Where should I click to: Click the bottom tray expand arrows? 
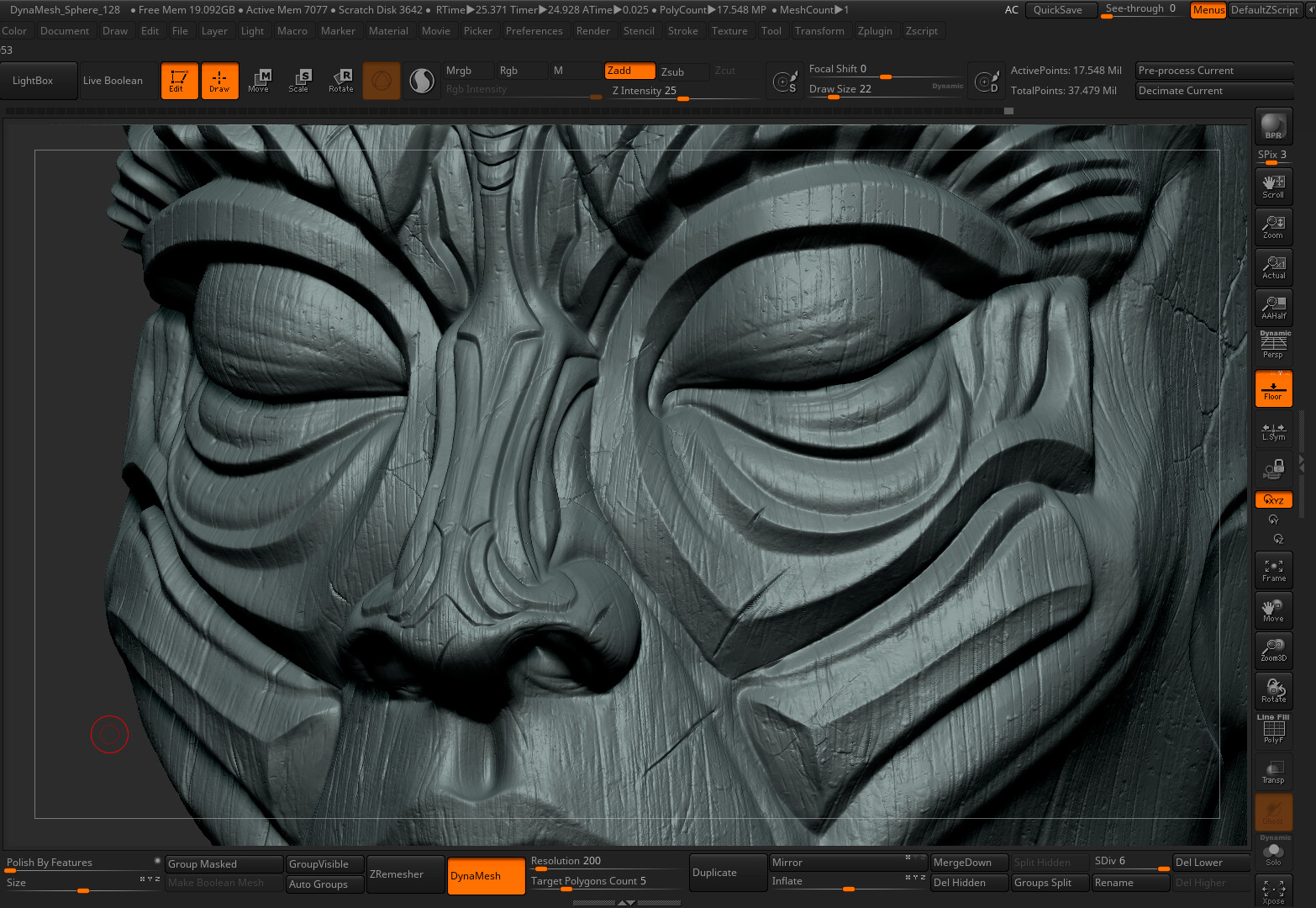626,902
